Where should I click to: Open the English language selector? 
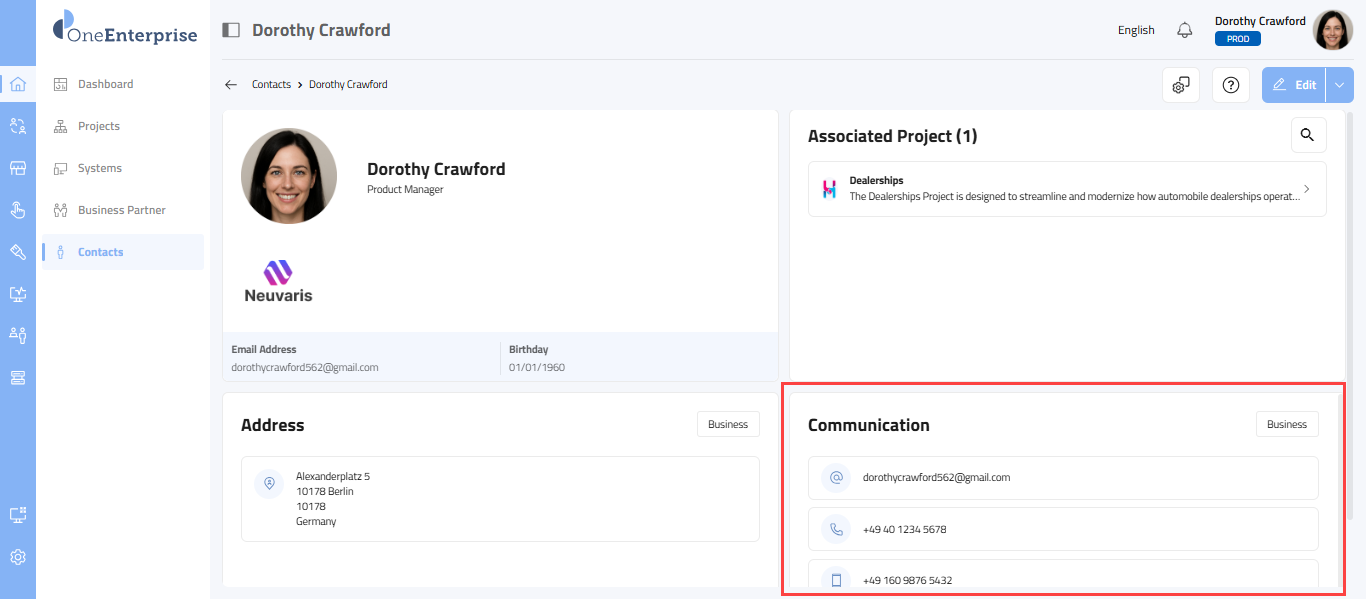click(x=1136, y=30)
